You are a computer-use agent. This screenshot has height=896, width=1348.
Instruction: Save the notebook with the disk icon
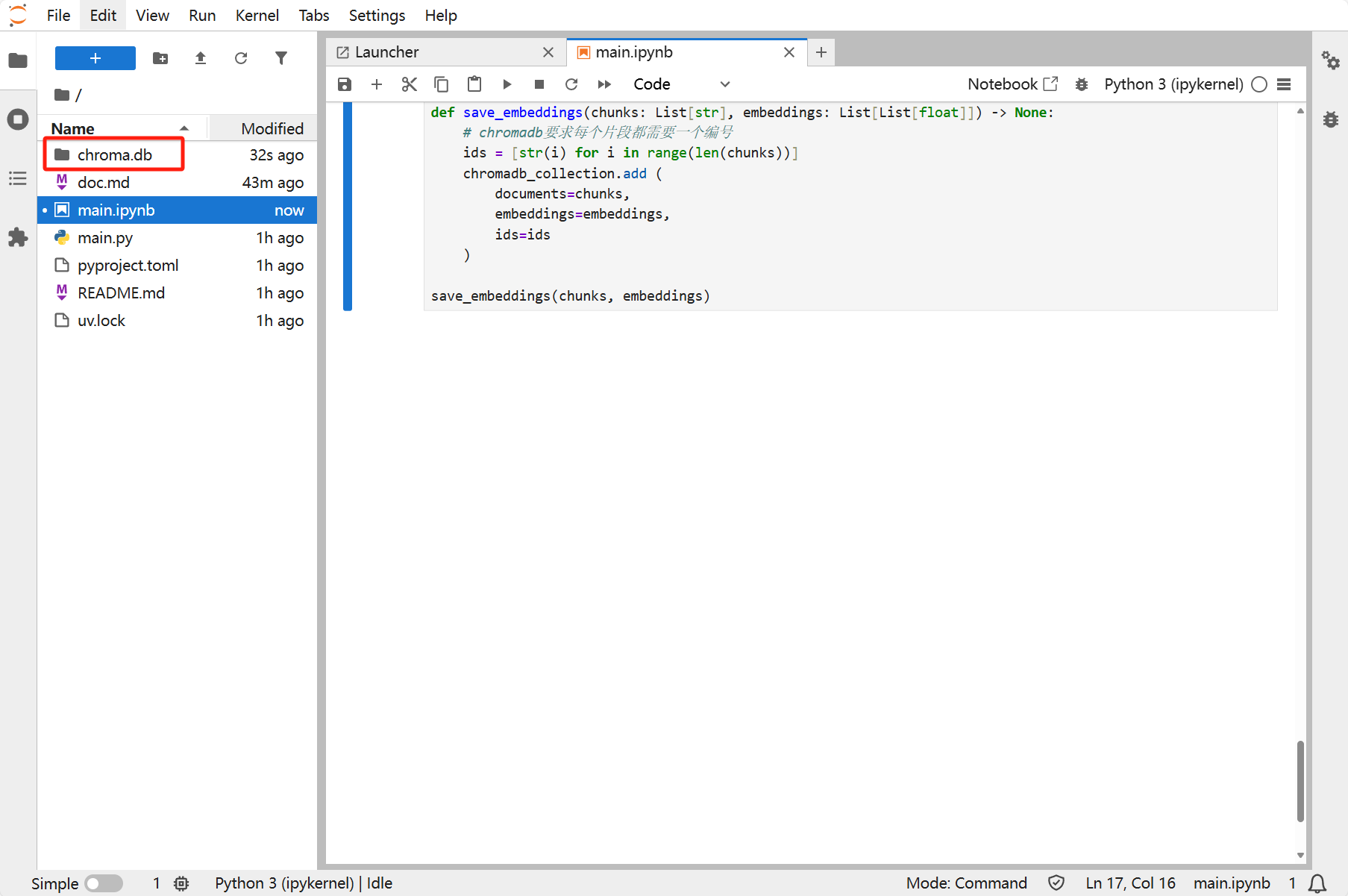345,84
